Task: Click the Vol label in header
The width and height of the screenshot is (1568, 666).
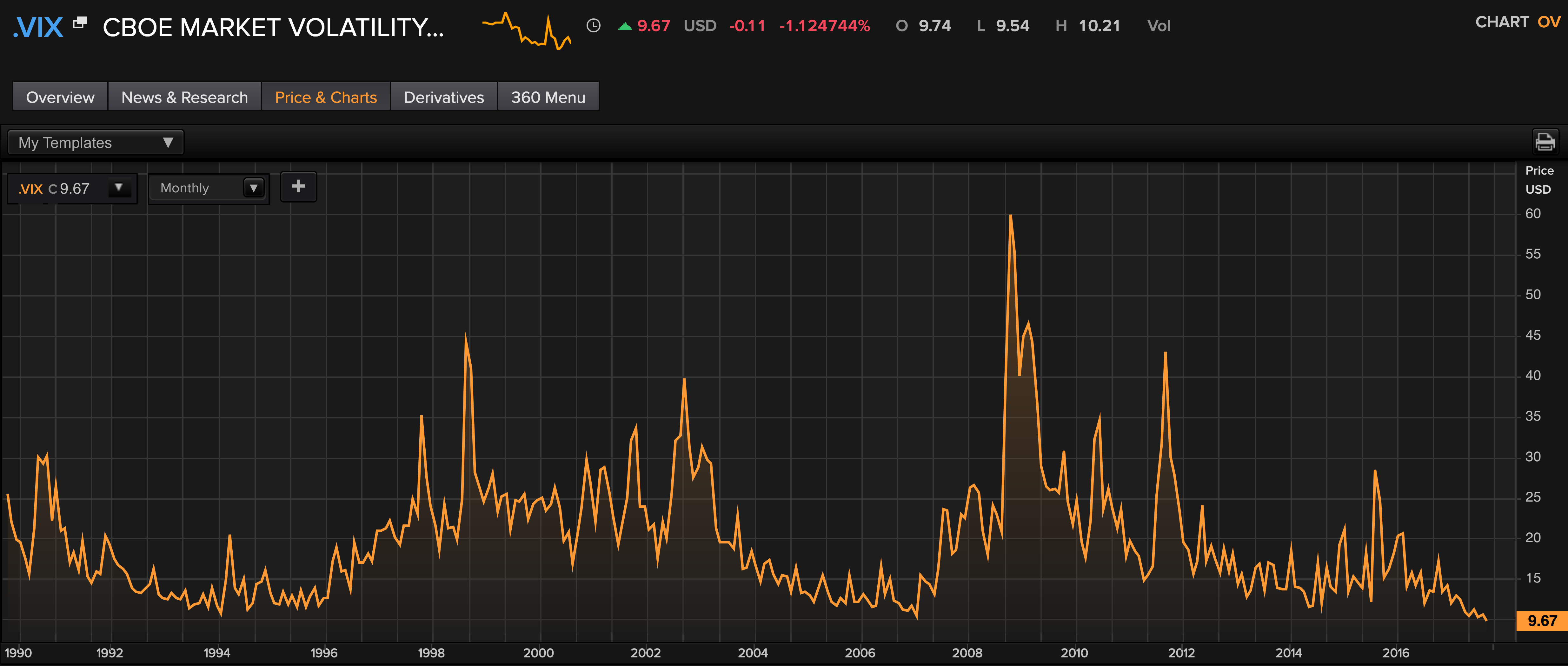Action: point(1158,26)
